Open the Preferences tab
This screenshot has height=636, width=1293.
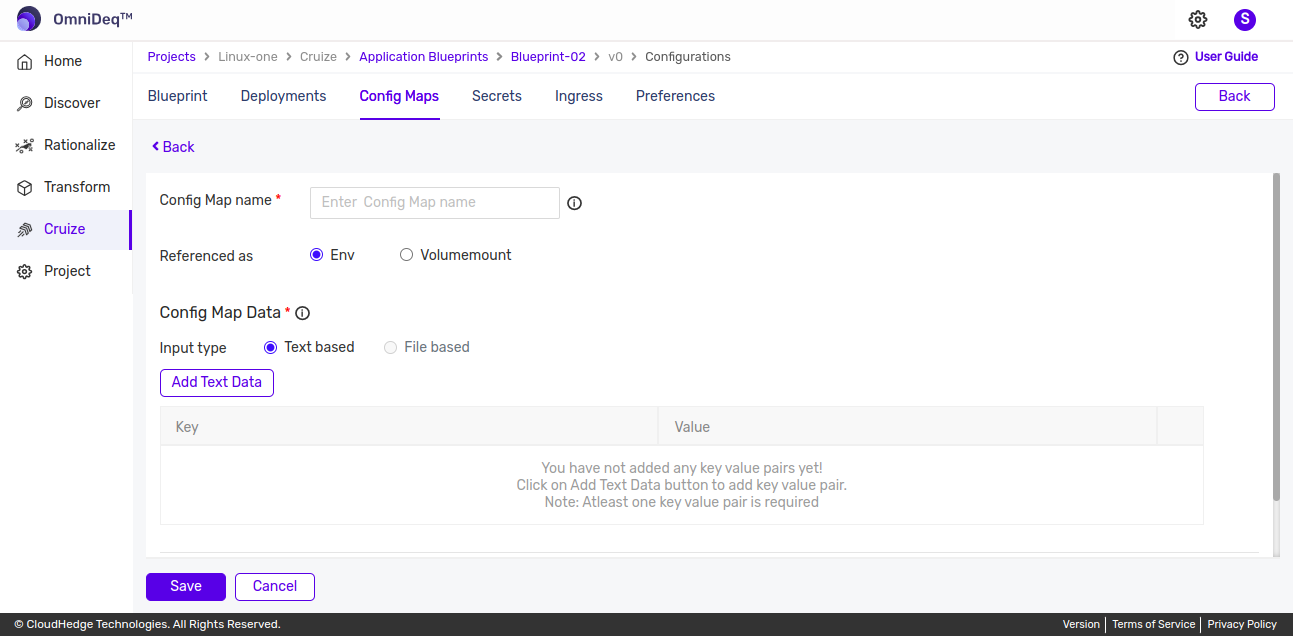(675, 96)
